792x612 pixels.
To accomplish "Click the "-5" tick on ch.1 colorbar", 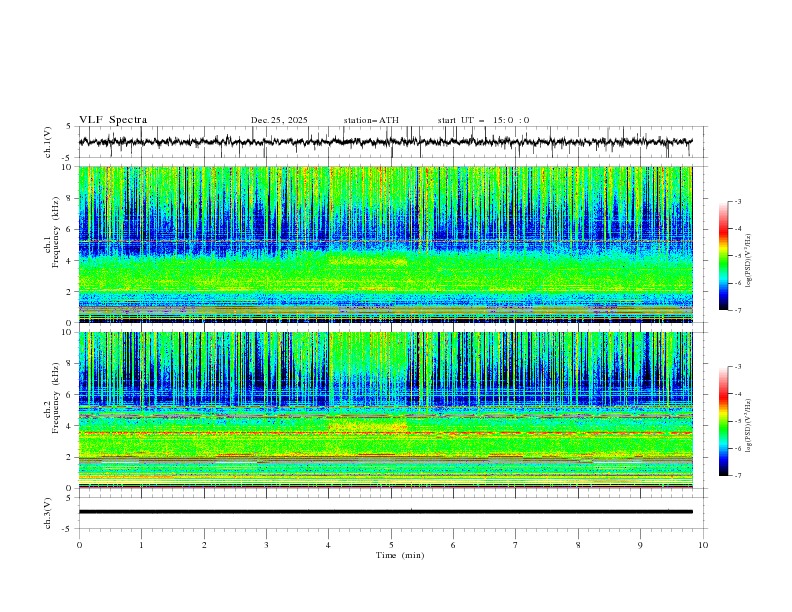I will tap(737, 256).
